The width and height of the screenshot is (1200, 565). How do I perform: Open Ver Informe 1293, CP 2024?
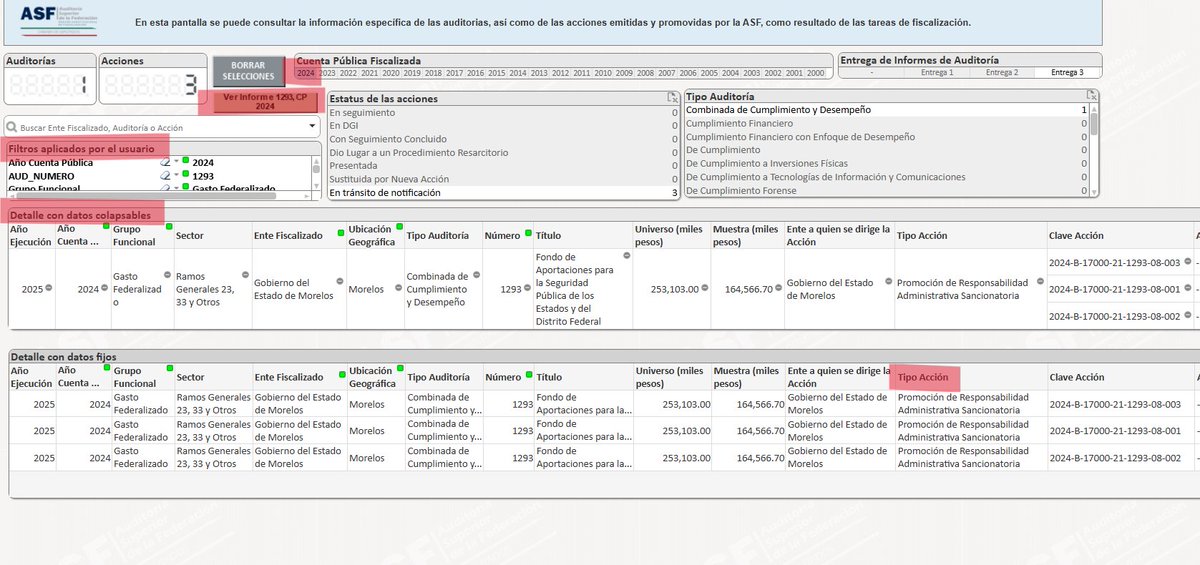coord(263,101)
